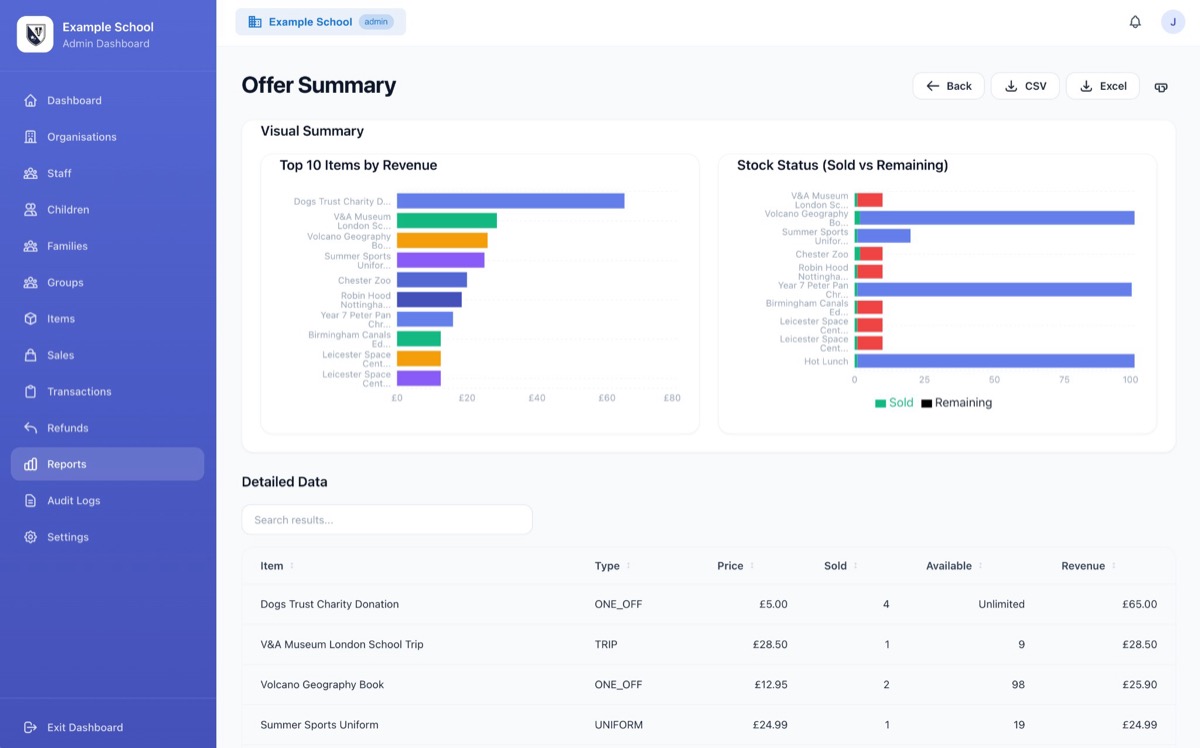Screen dimensions: 1200x748
Task: Sort the table by Revenue
Action: (x=1086, y=565)
